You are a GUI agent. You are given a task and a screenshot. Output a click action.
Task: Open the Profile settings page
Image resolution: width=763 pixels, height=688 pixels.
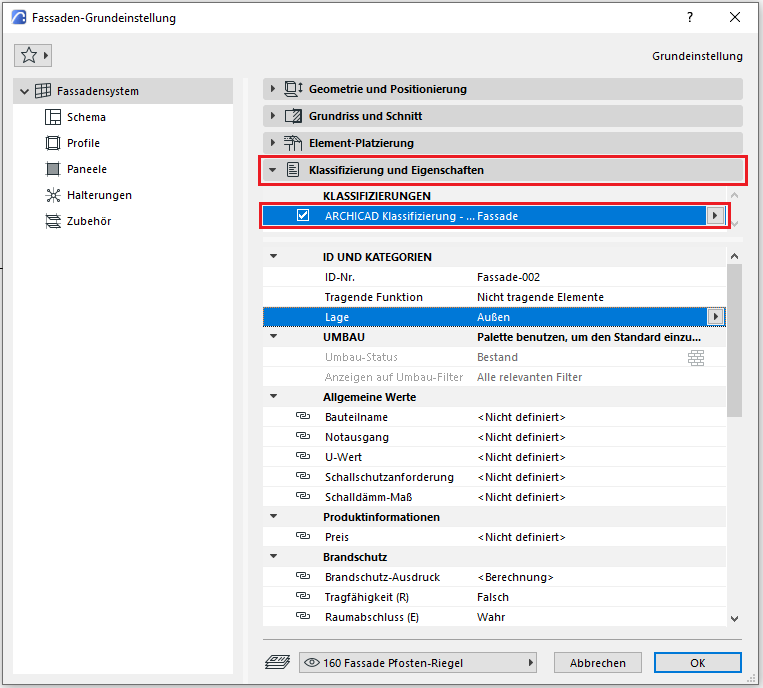click(x=83, y=143)
